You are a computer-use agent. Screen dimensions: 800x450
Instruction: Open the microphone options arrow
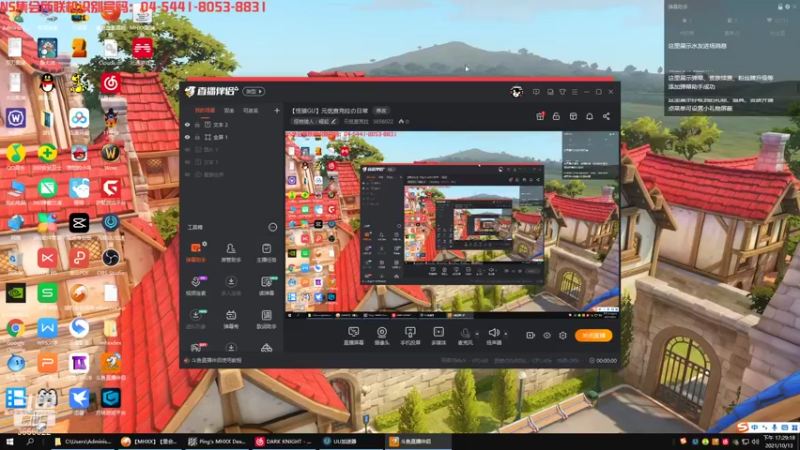point(477,334)
